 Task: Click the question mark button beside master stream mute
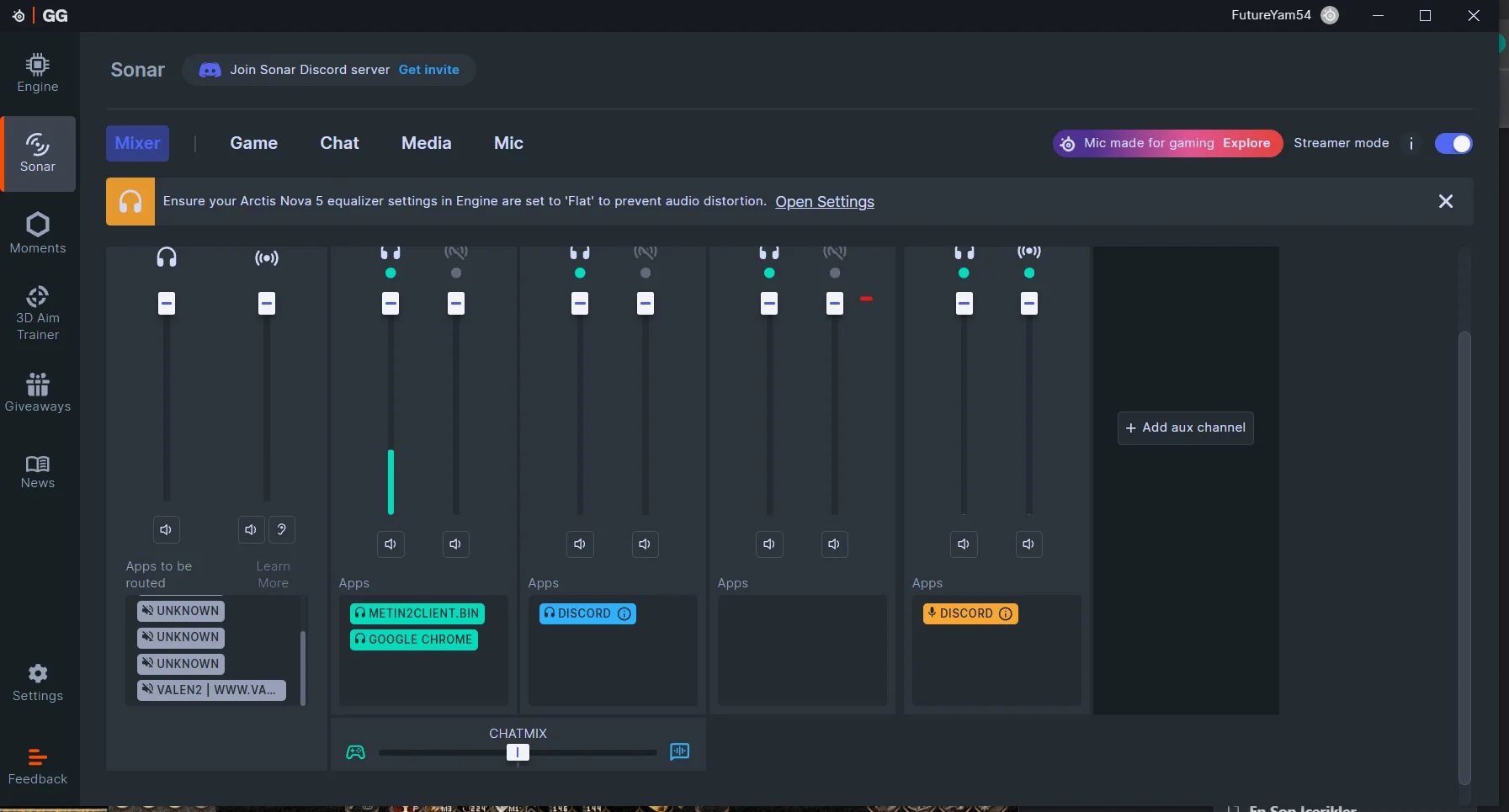[x=282, y=529]
